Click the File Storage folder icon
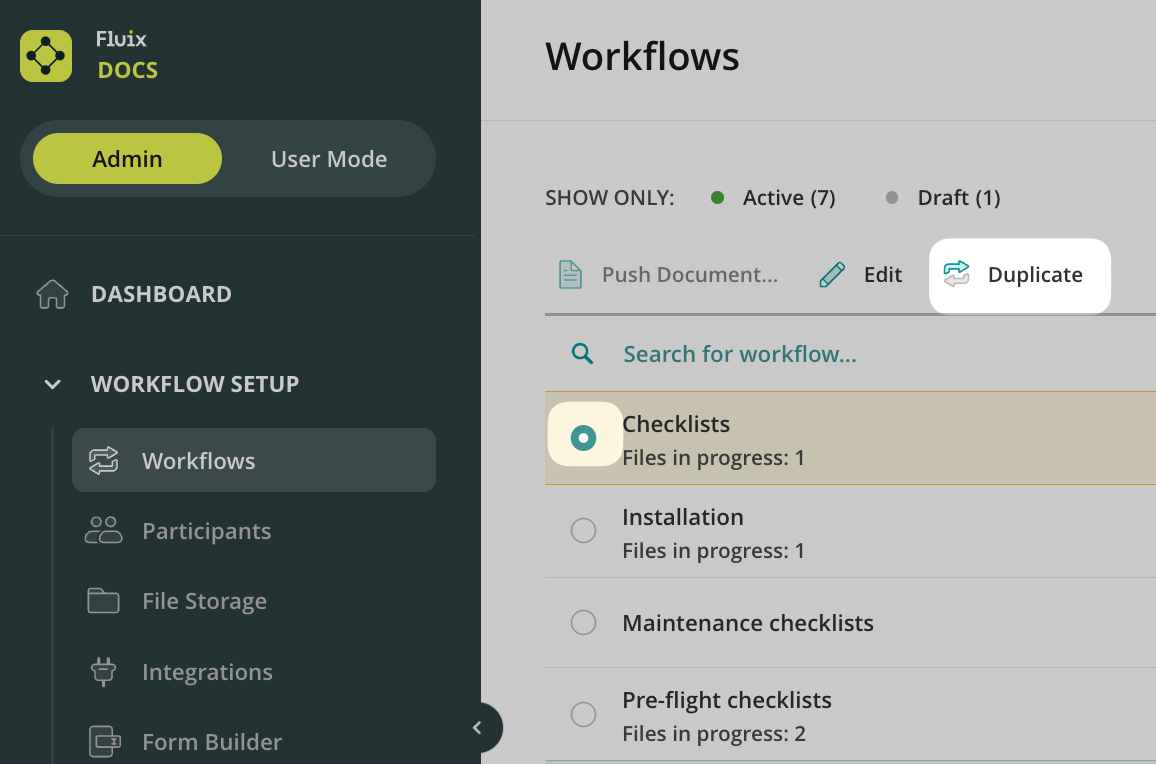Viewport: 1156px width, 764px height. point(104,601)
